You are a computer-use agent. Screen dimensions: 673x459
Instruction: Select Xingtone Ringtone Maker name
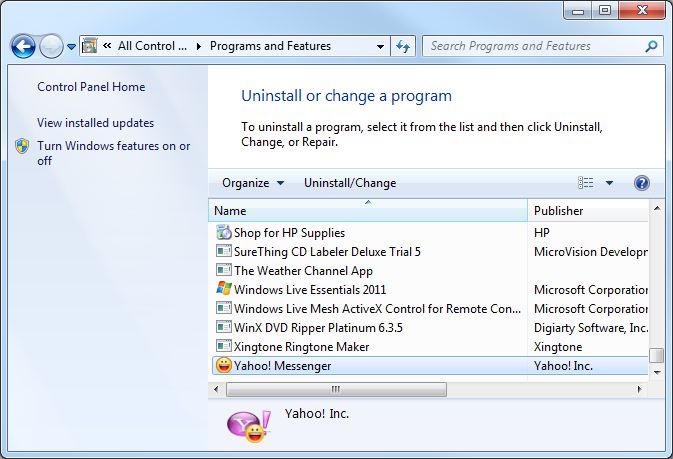301,347
